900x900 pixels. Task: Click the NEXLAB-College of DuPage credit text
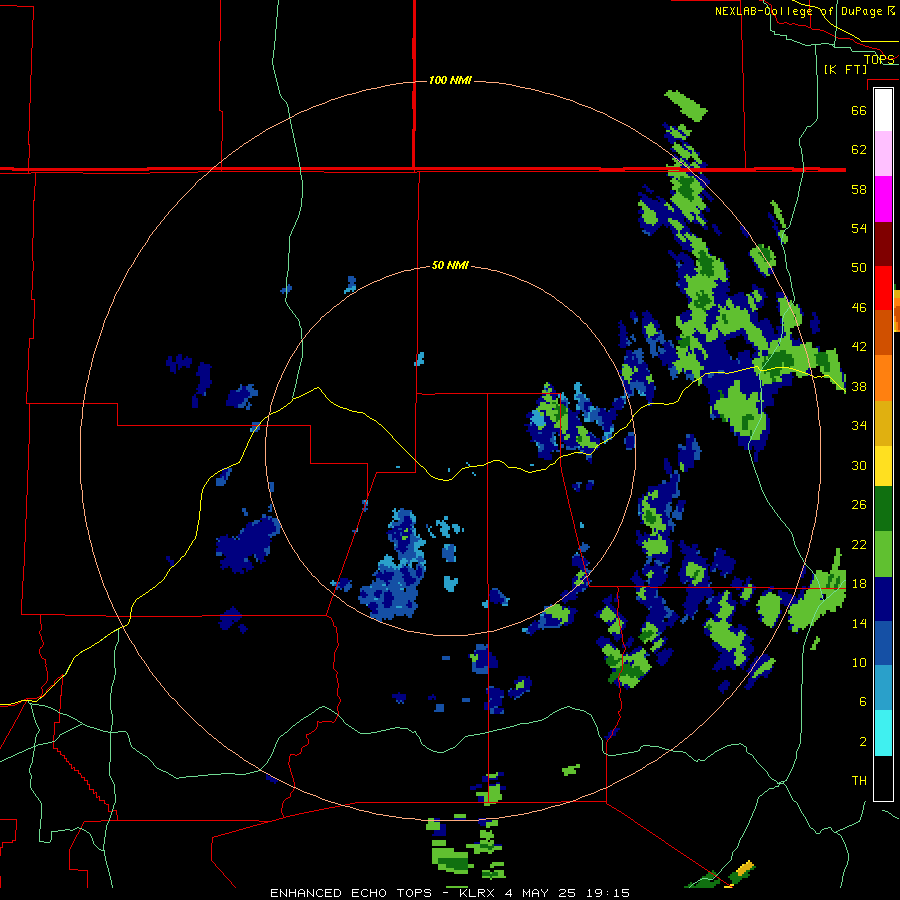pyautogui.click(x=804, y=11)
